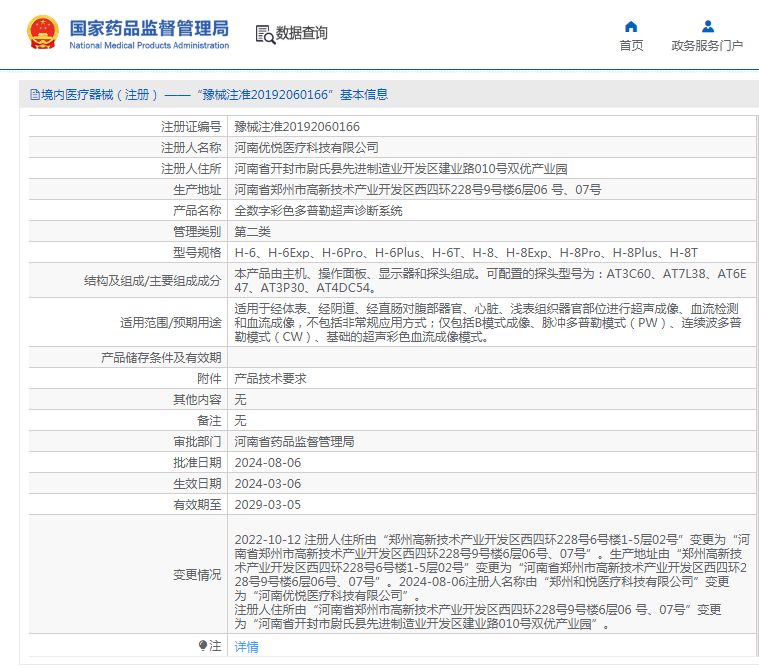Click the 河南省药品监督管理局 approval department

click(x=294, y=442)
